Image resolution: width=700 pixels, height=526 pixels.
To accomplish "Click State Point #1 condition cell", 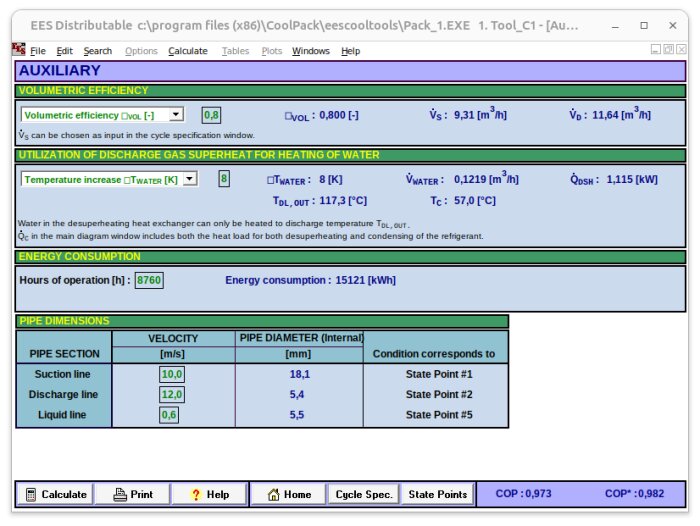I will pos(439,374).
